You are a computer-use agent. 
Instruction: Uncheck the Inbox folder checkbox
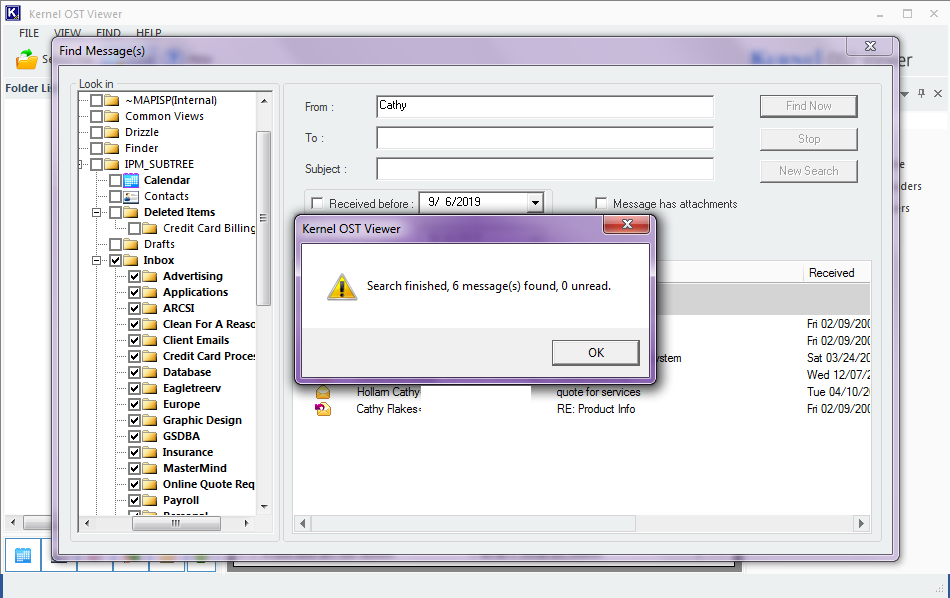[x=116, y=261]
